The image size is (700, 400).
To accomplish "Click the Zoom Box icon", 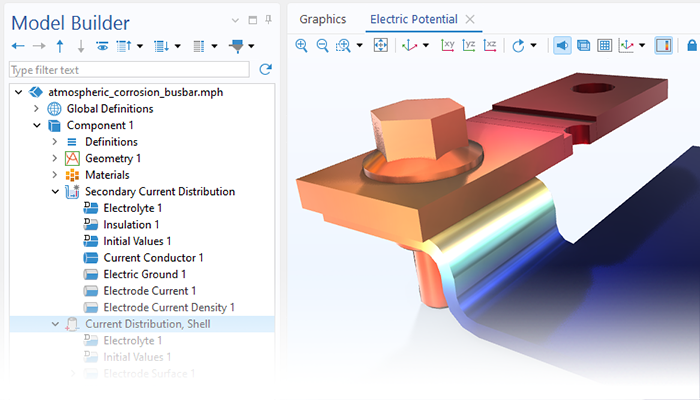I will 343,45.
